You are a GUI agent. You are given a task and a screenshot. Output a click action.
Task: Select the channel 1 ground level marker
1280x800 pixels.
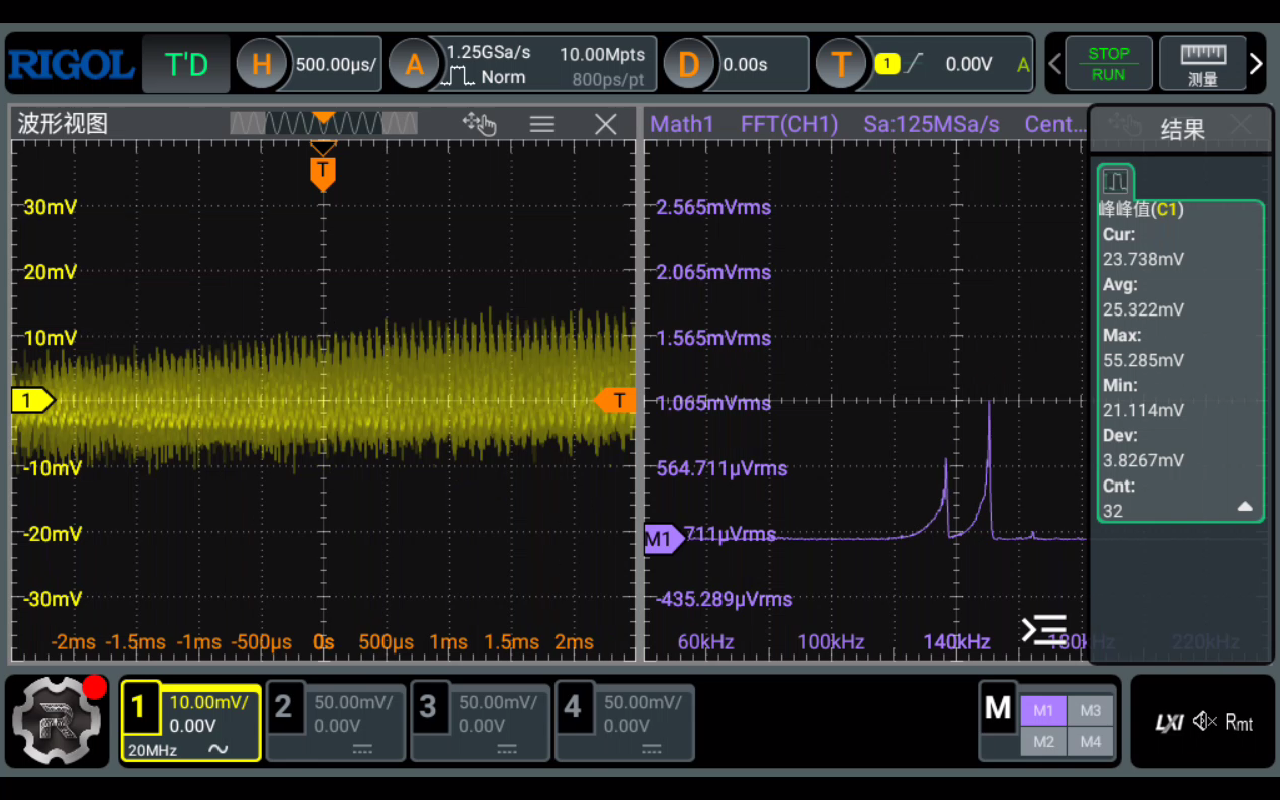32,401
